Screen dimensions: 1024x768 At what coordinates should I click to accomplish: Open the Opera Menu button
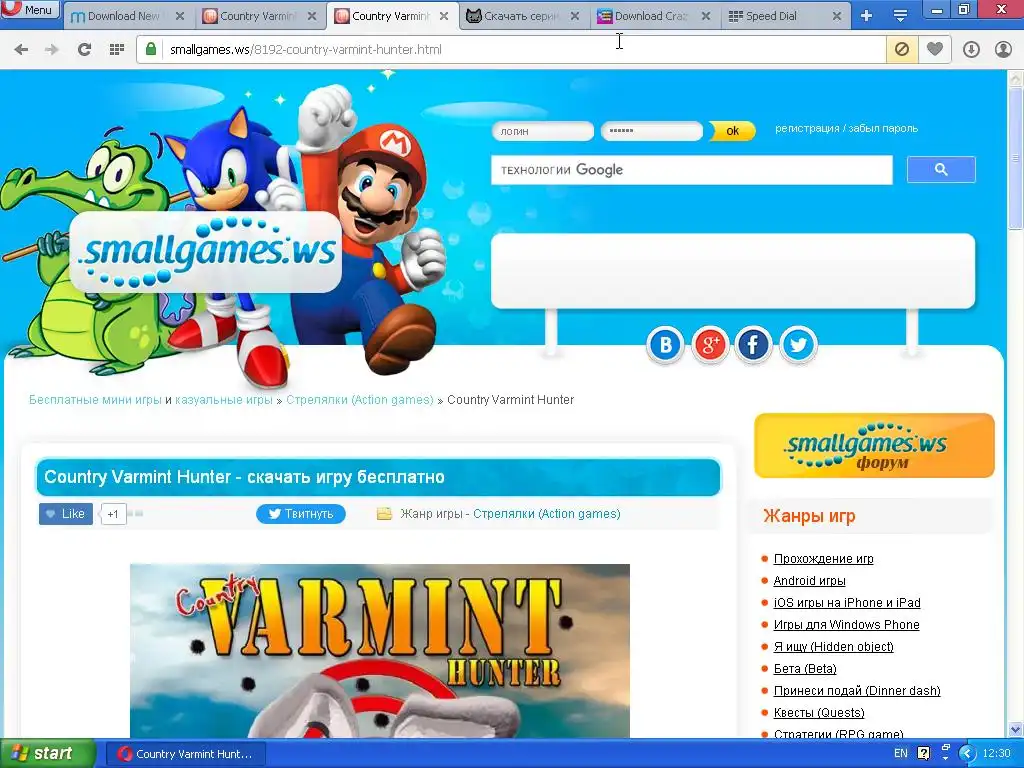pyautogui.click(x=30, y=9)
